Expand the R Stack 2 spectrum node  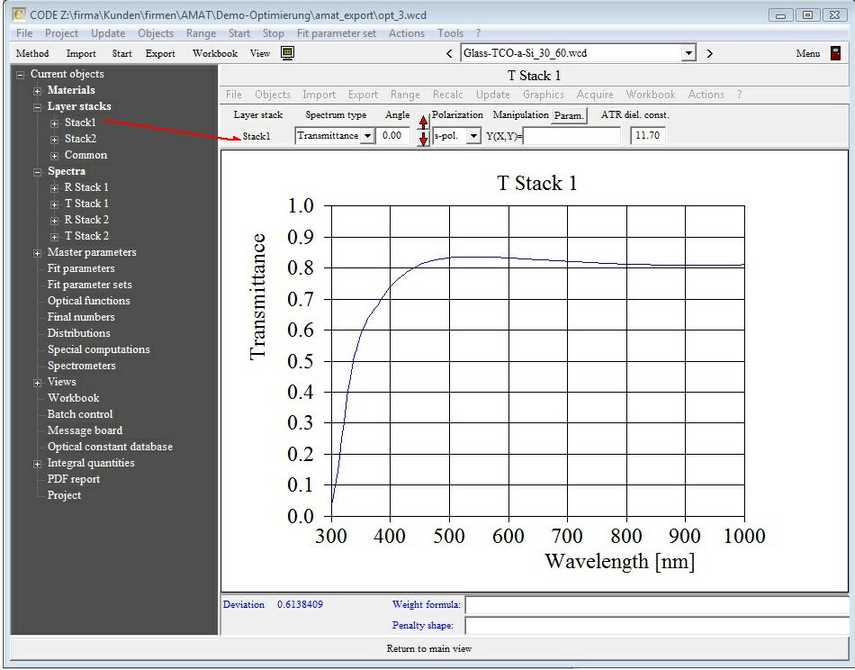point(55,221)
